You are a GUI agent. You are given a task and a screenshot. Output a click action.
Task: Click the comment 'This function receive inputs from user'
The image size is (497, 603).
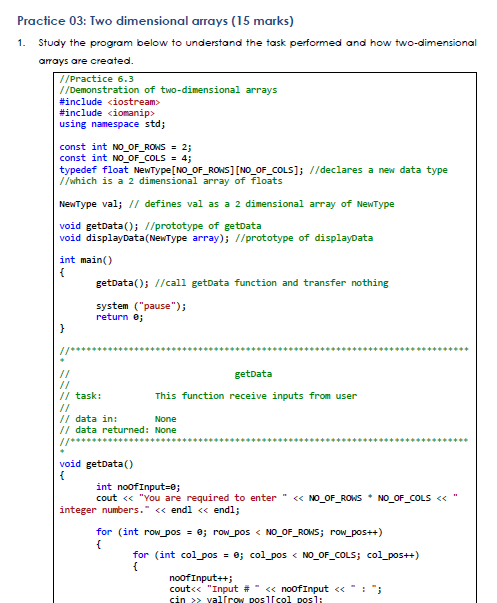256,396
